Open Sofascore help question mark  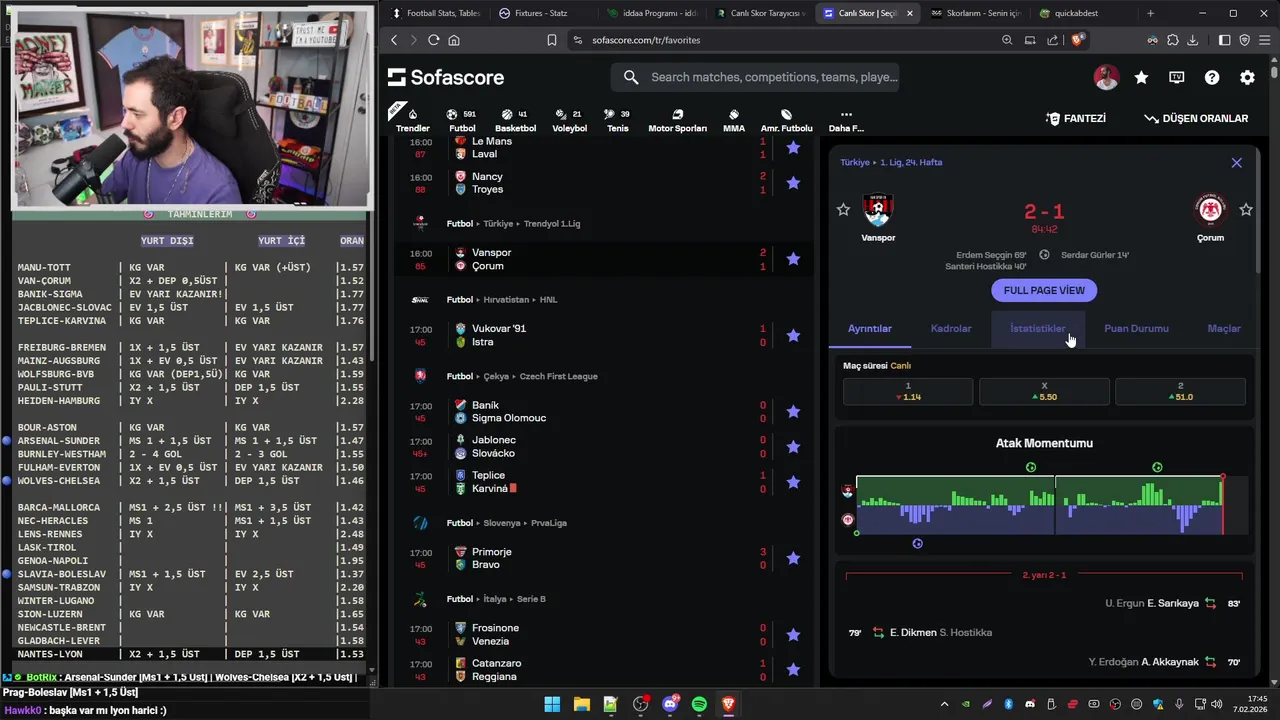pyautogui.click(x=1212, y=77)
